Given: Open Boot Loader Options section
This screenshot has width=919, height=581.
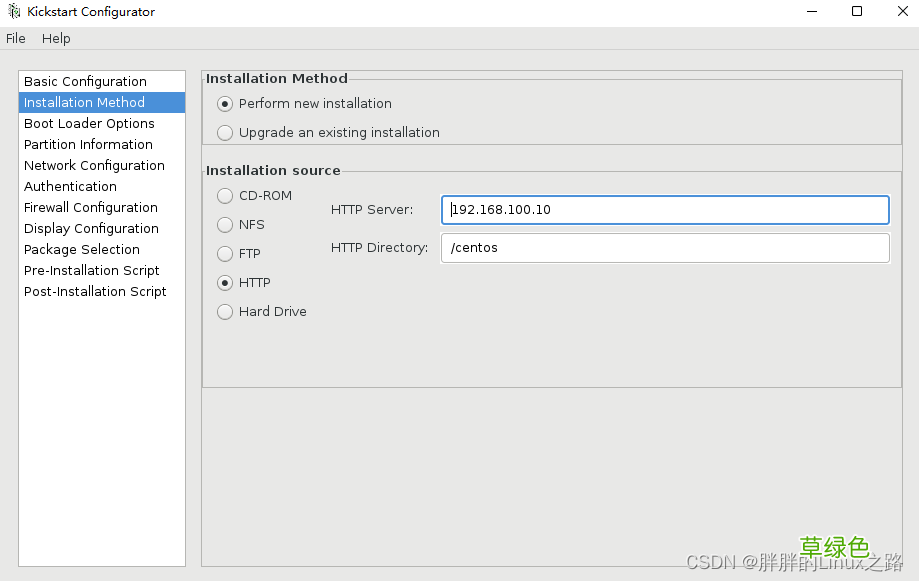Looking at the screenshot, I should [89, 123].
